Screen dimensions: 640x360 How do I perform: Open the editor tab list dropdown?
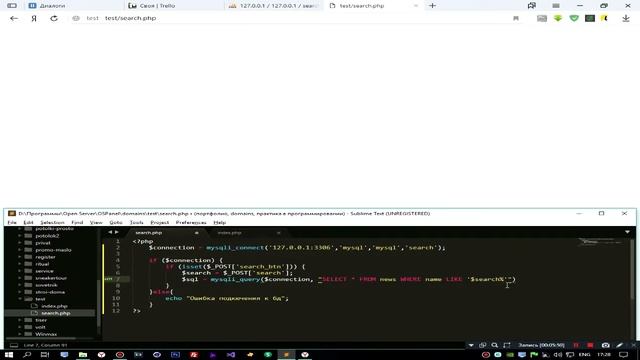click(627, 232)
